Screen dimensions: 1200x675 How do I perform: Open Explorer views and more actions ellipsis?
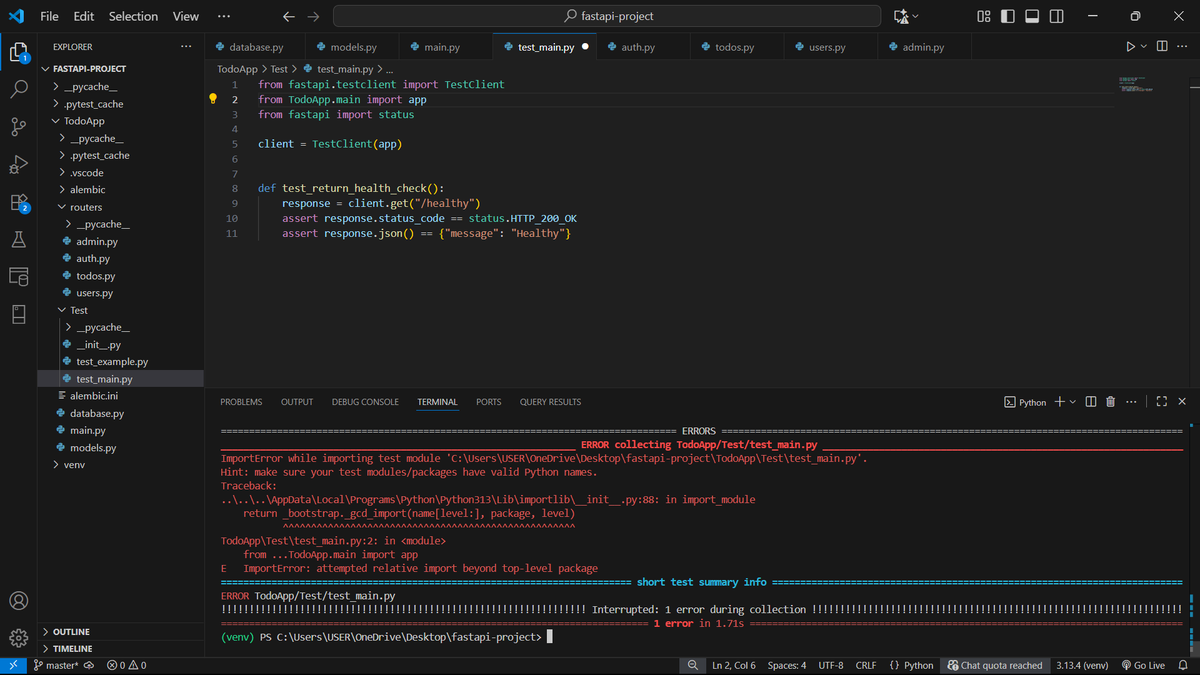(x=186, y=47)
